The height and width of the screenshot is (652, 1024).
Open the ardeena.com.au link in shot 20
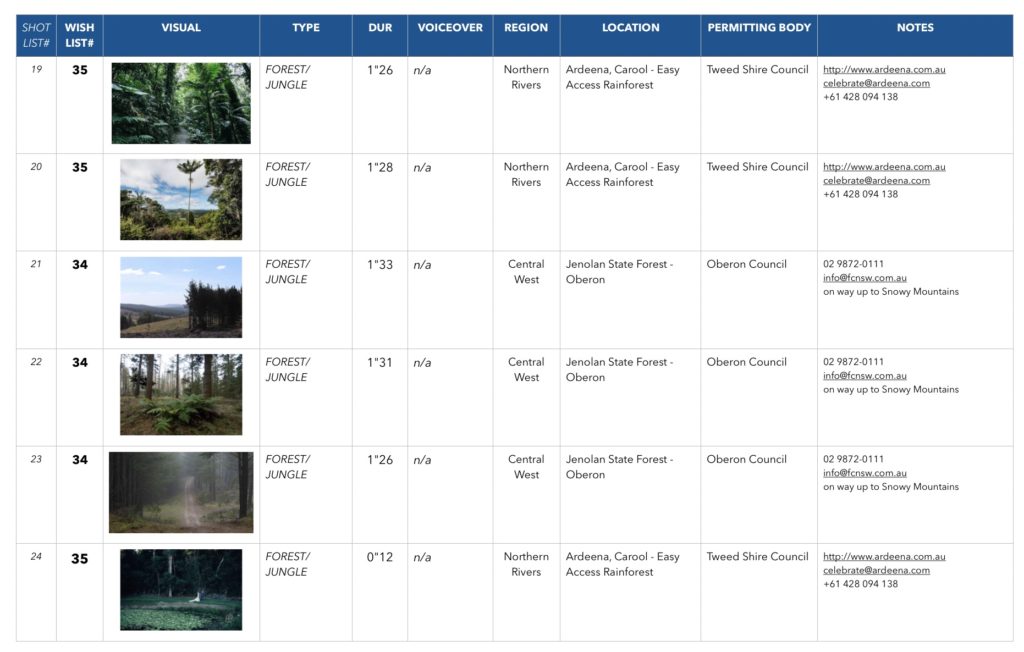[x=884, y=167]
